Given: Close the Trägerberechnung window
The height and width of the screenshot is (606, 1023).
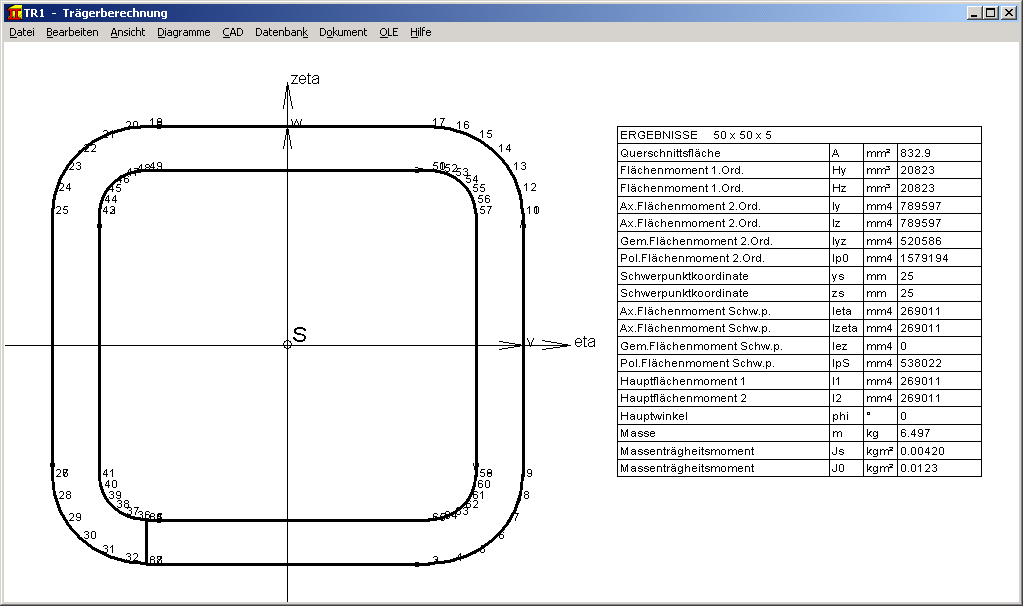Looking at the screenshot, I should [1008, 13].
